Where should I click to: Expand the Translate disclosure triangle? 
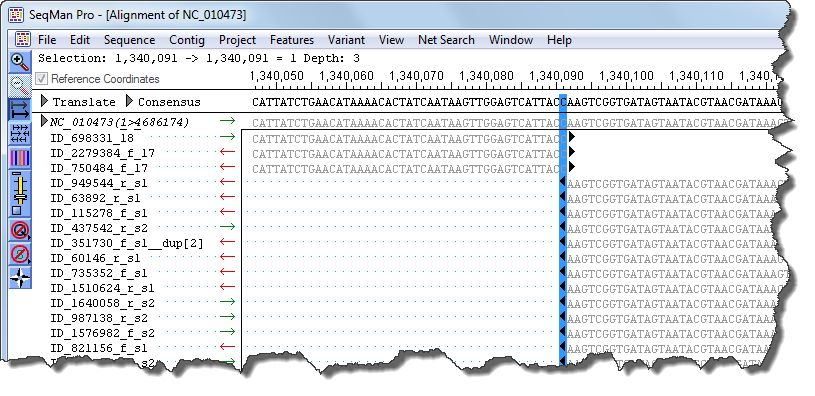pos(45,101)
